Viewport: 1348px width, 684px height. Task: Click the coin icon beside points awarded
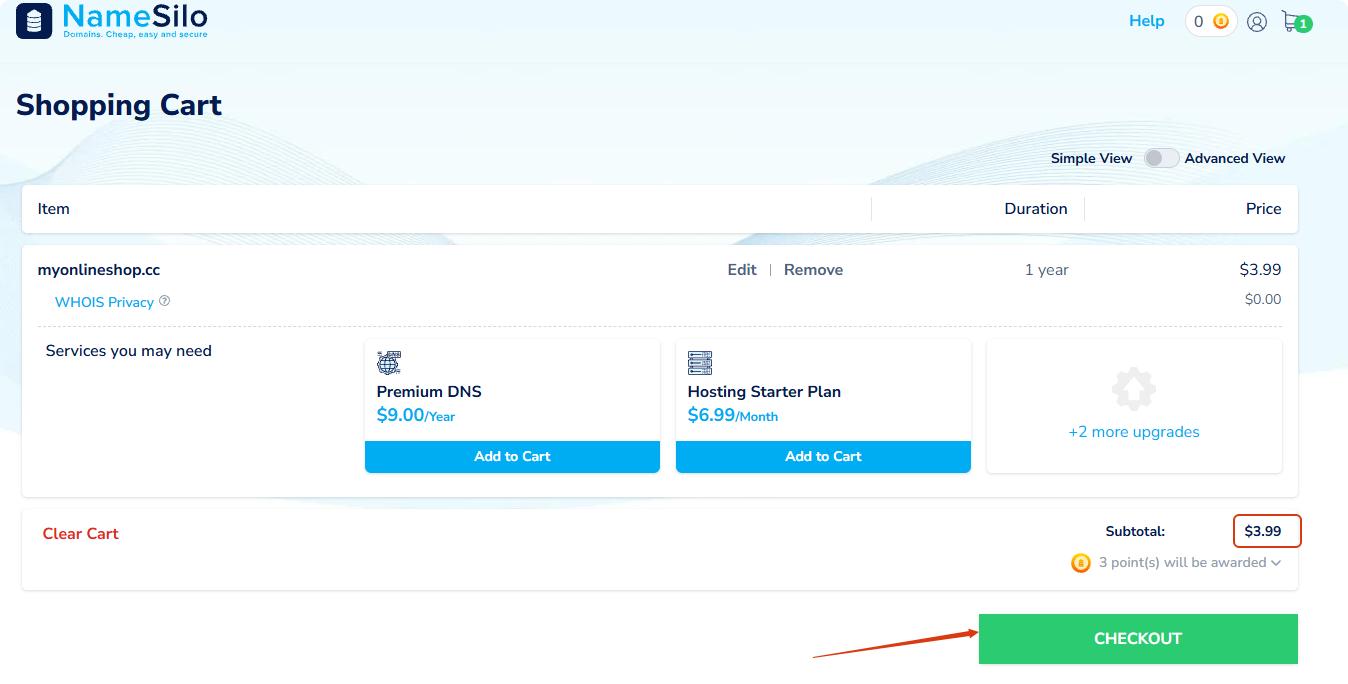1080,563
